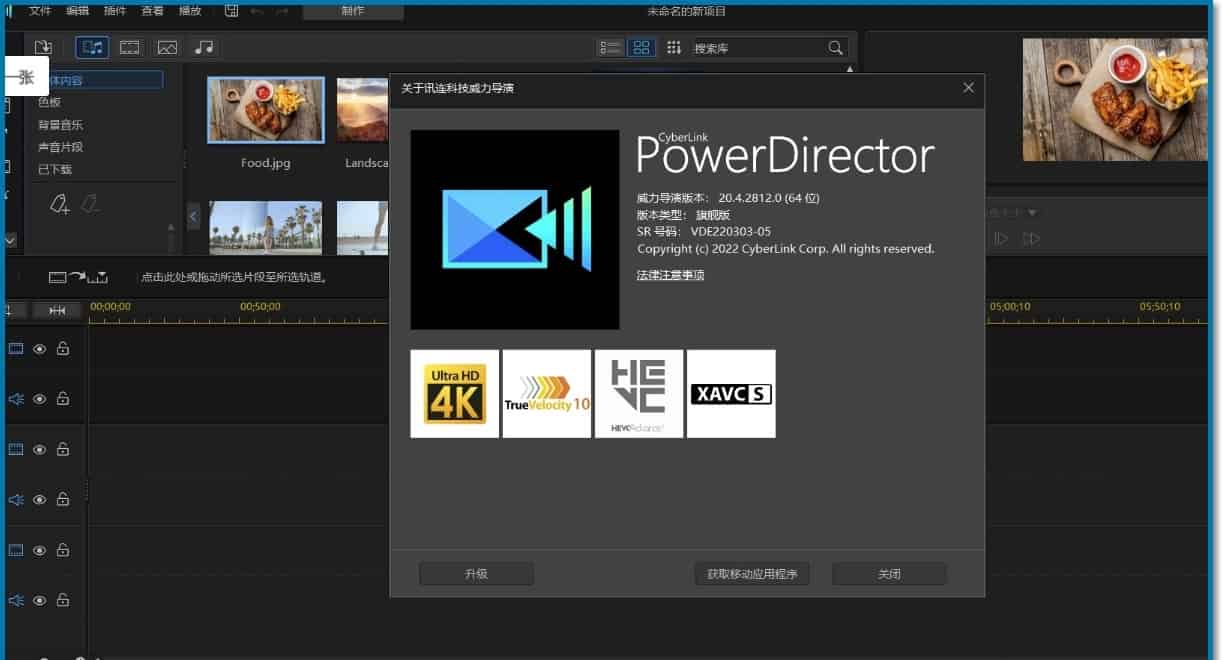Lock the first video track
The image size is (1222, 660).
(63, 349)
